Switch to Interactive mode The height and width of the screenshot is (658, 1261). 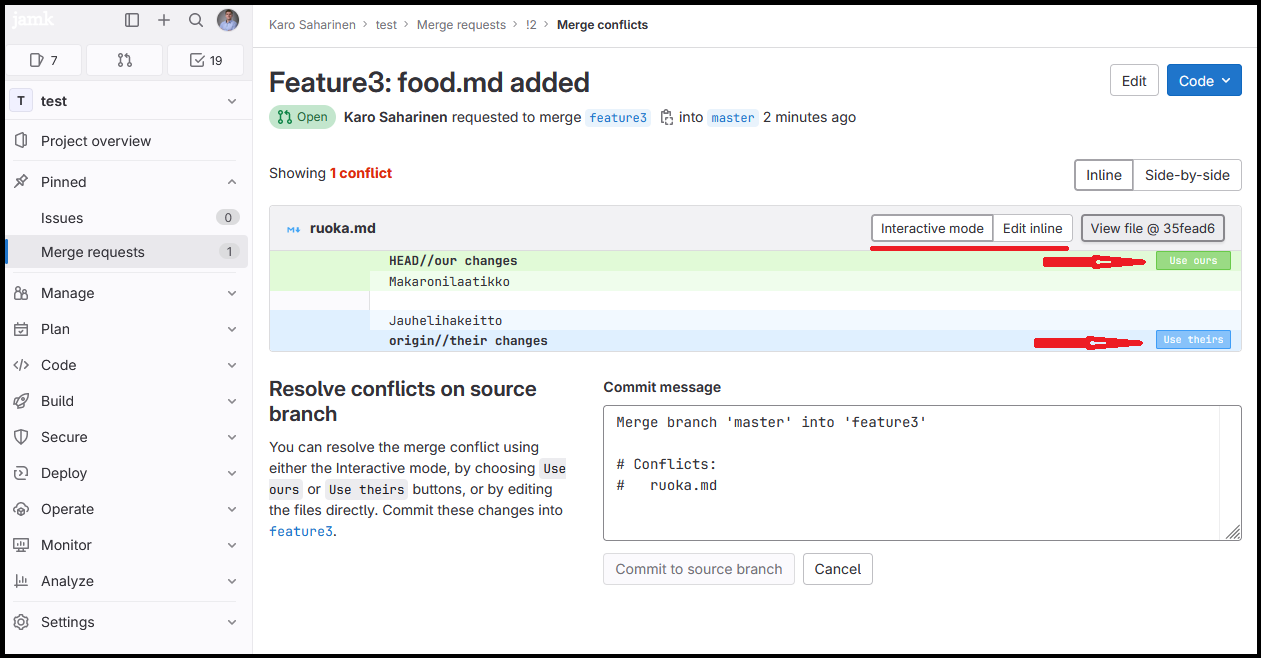click(932, 228)
